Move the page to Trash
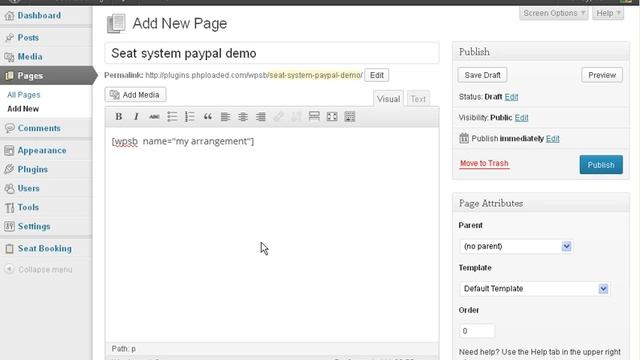 tap(484, 163)
